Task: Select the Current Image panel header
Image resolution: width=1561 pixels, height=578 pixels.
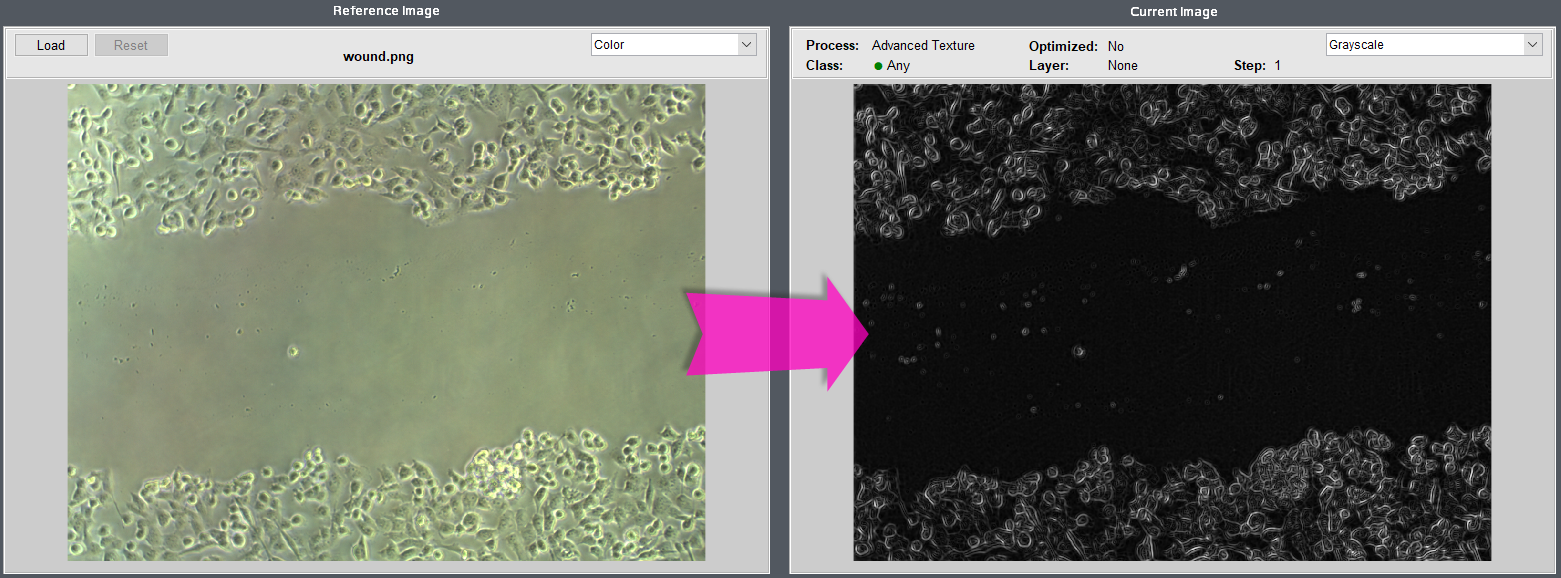Action: click(1173, 12)
